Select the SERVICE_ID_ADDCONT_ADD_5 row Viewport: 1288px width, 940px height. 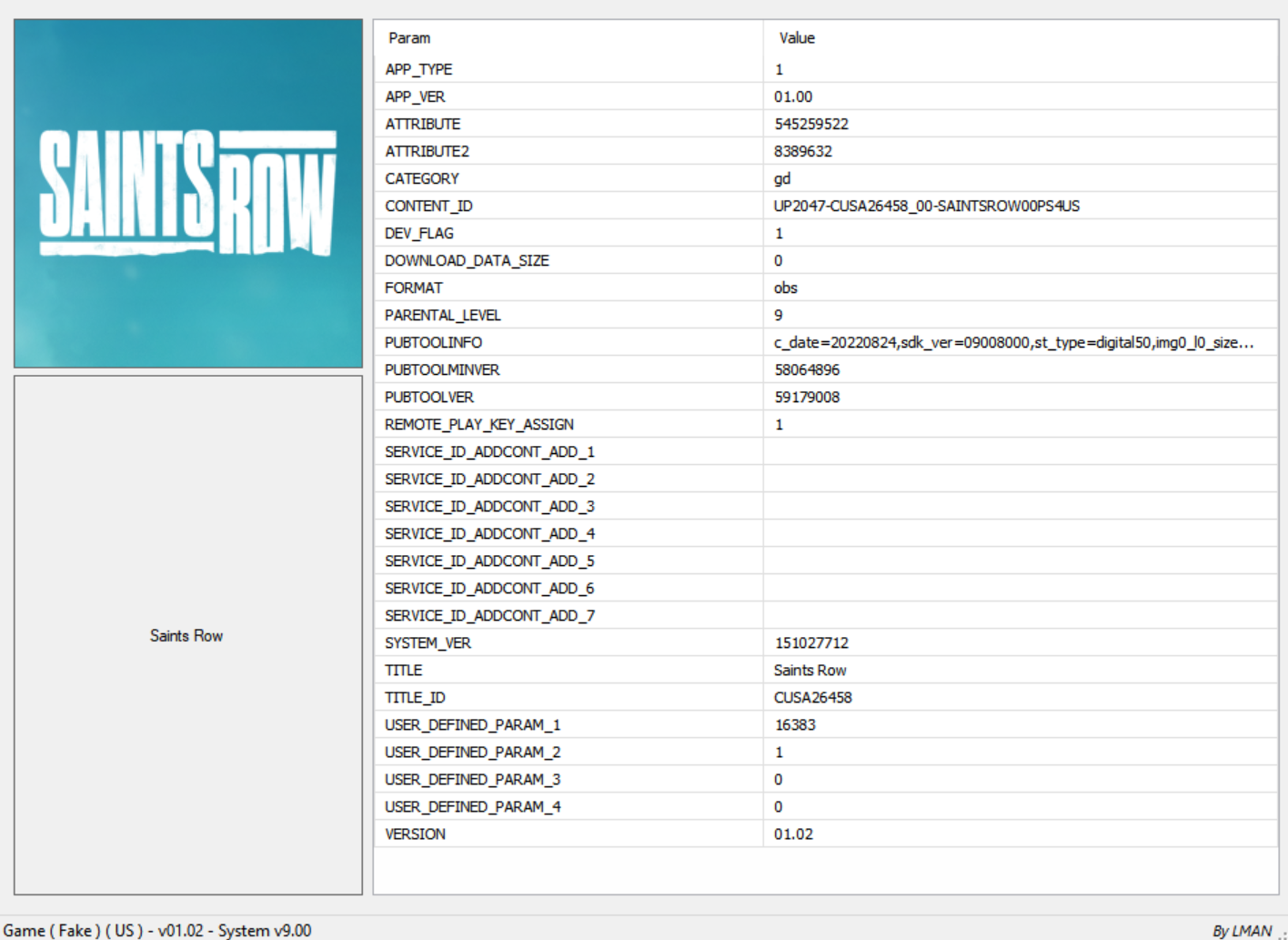(x=826, y=561)
